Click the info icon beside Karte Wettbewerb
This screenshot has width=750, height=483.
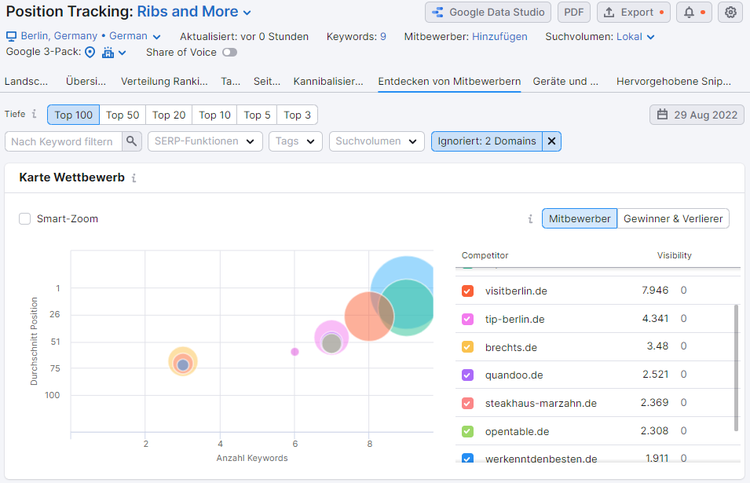(x=134, y=178)
